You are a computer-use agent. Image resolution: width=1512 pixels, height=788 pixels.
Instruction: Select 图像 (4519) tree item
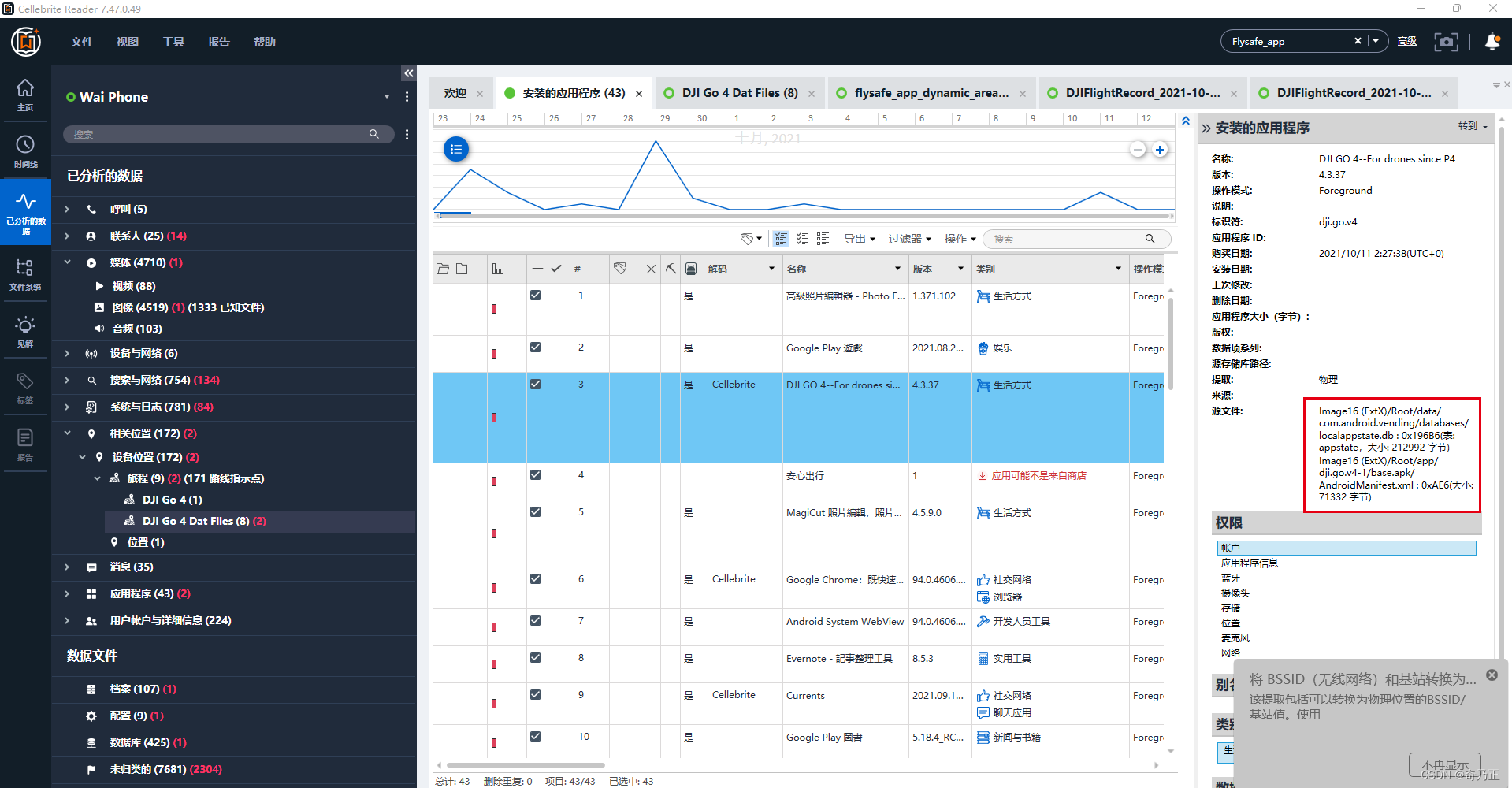coord(188,307)
